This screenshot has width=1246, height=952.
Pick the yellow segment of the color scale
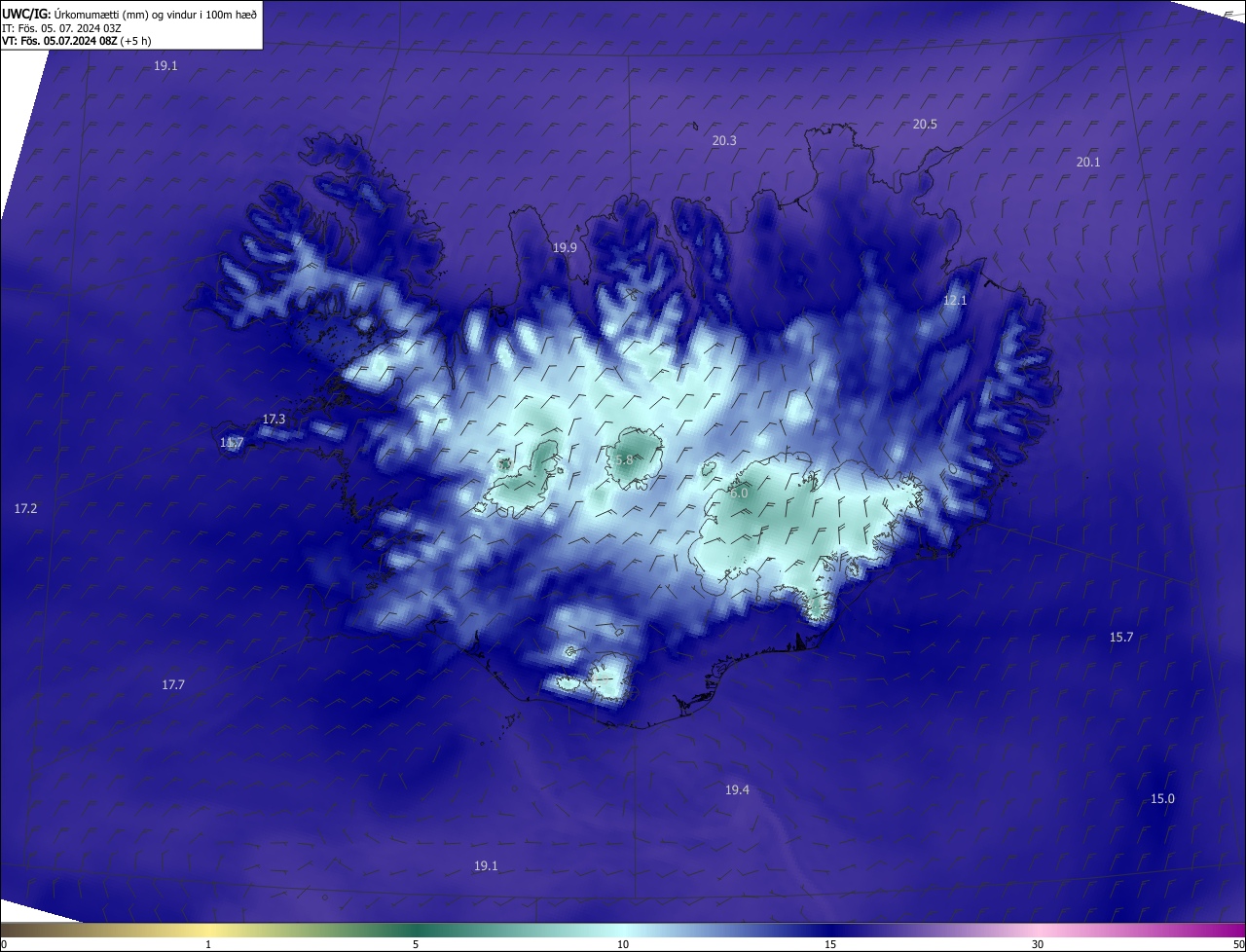coord(209,931)
